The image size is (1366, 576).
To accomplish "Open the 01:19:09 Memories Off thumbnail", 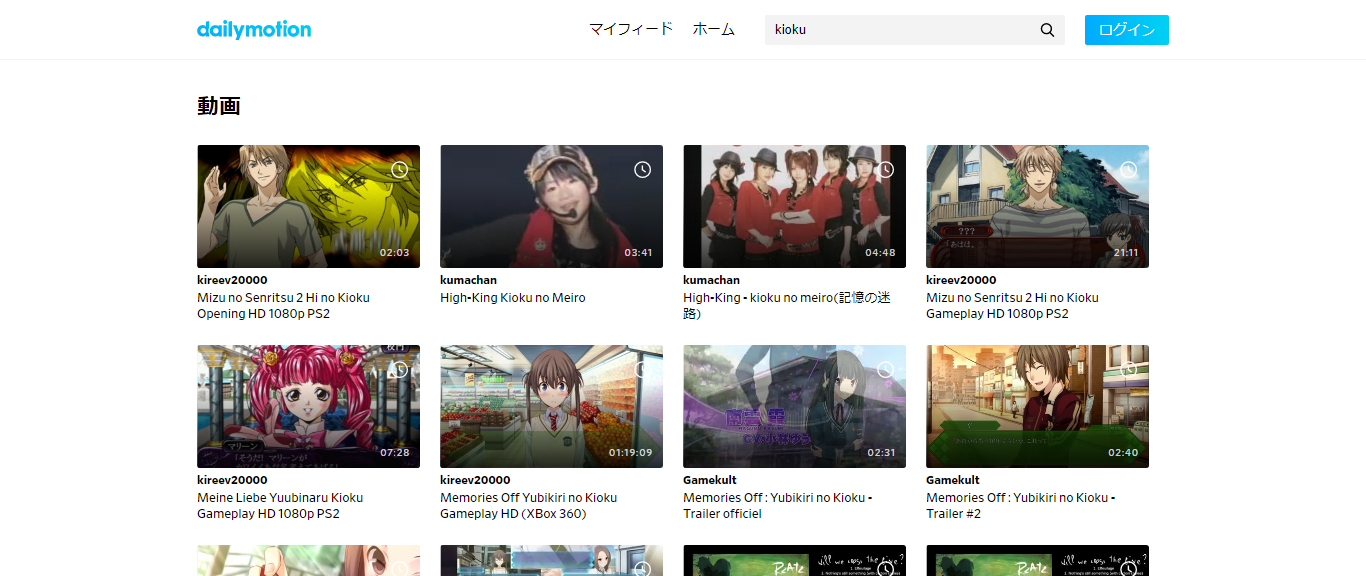I will tap(551, 406).
